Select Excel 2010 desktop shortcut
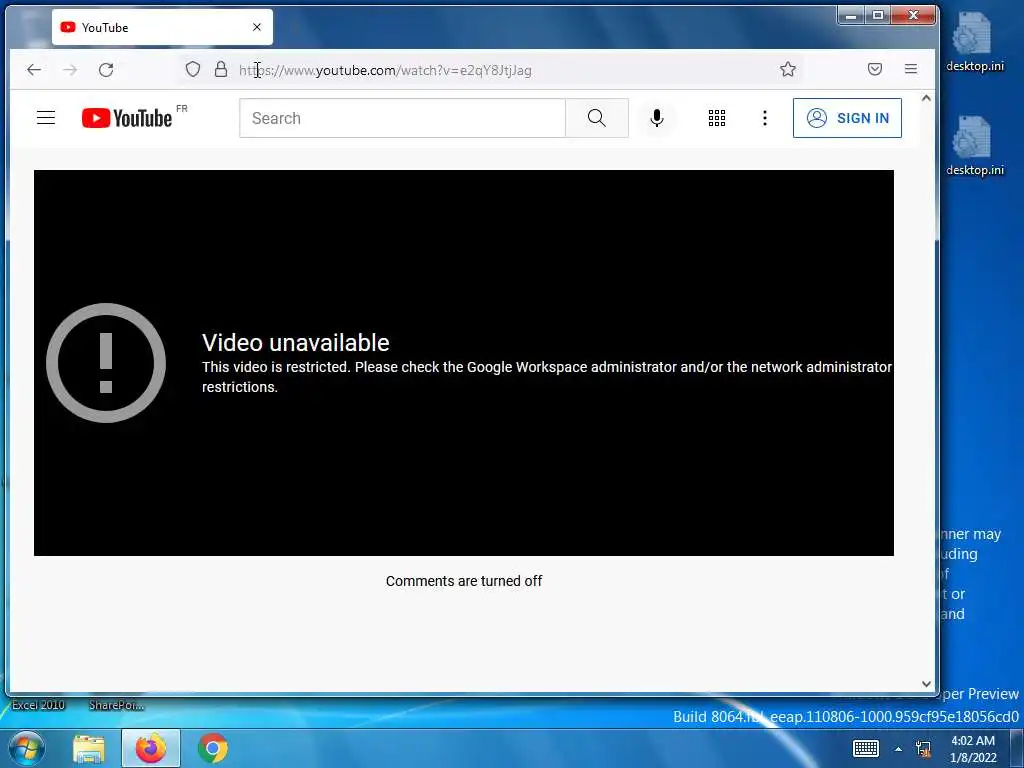 [38, 705]
